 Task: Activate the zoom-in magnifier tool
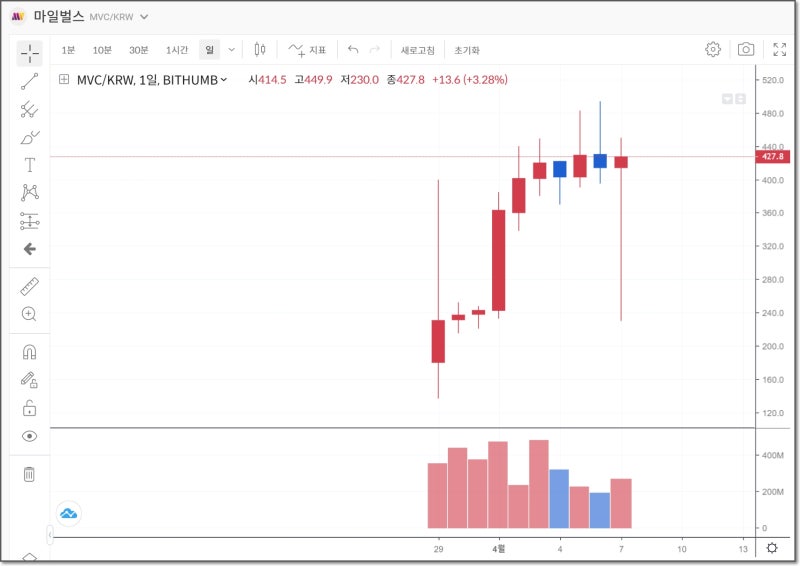pos(30,314)
